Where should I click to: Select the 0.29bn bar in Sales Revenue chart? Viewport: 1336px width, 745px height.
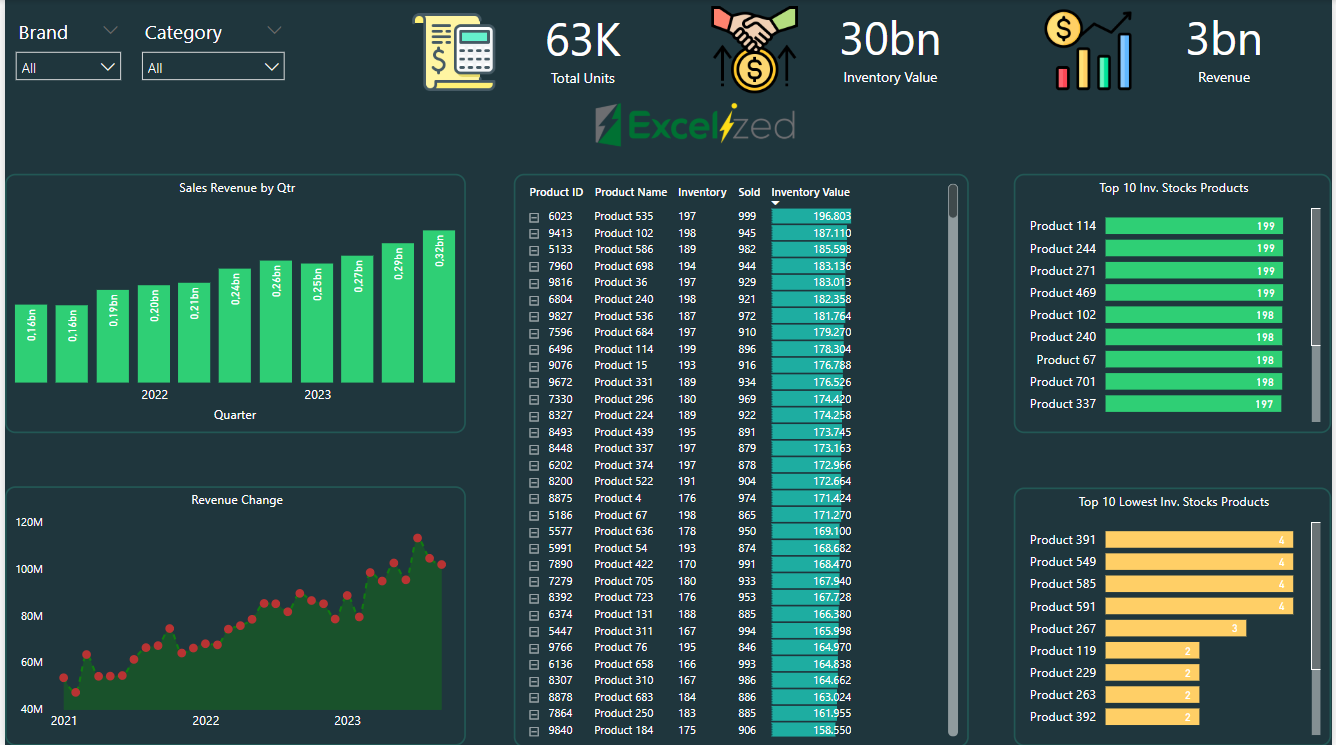(398, 313)
